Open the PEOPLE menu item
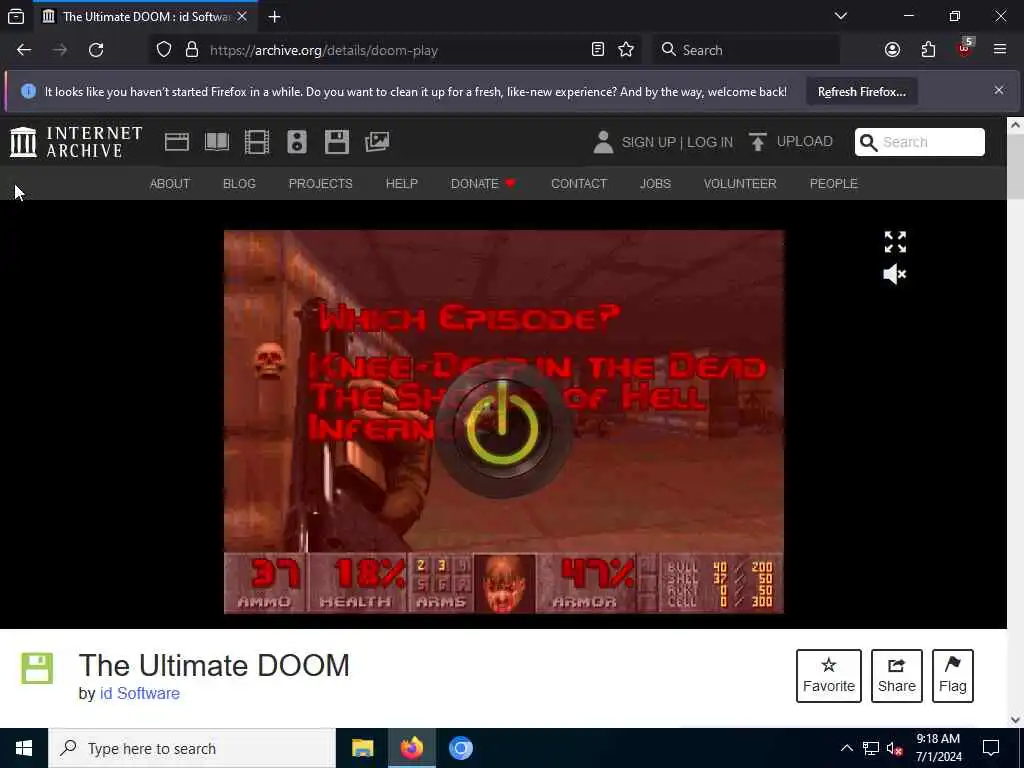1024x768 pixels. [834, 184]
